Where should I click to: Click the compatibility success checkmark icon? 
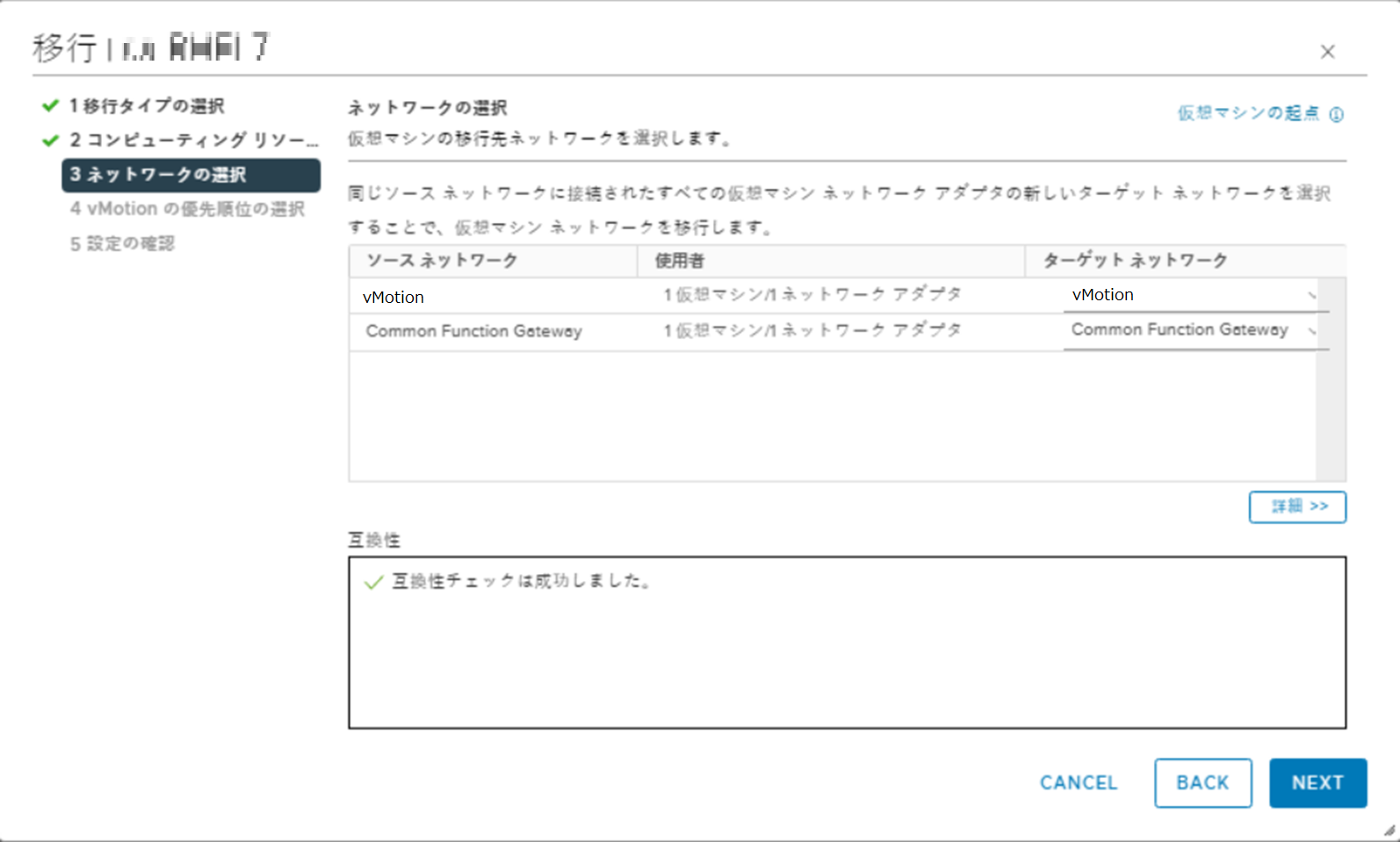tap(373, 582)
